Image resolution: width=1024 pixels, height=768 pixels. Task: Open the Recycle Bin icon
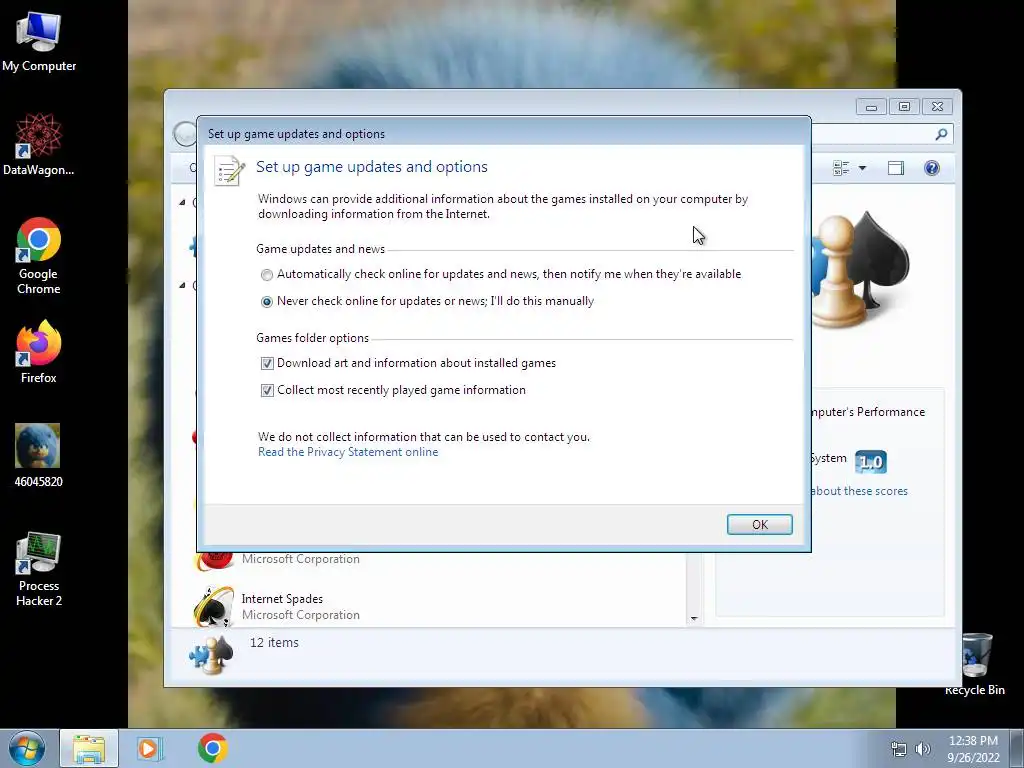(x=975, y=663)
